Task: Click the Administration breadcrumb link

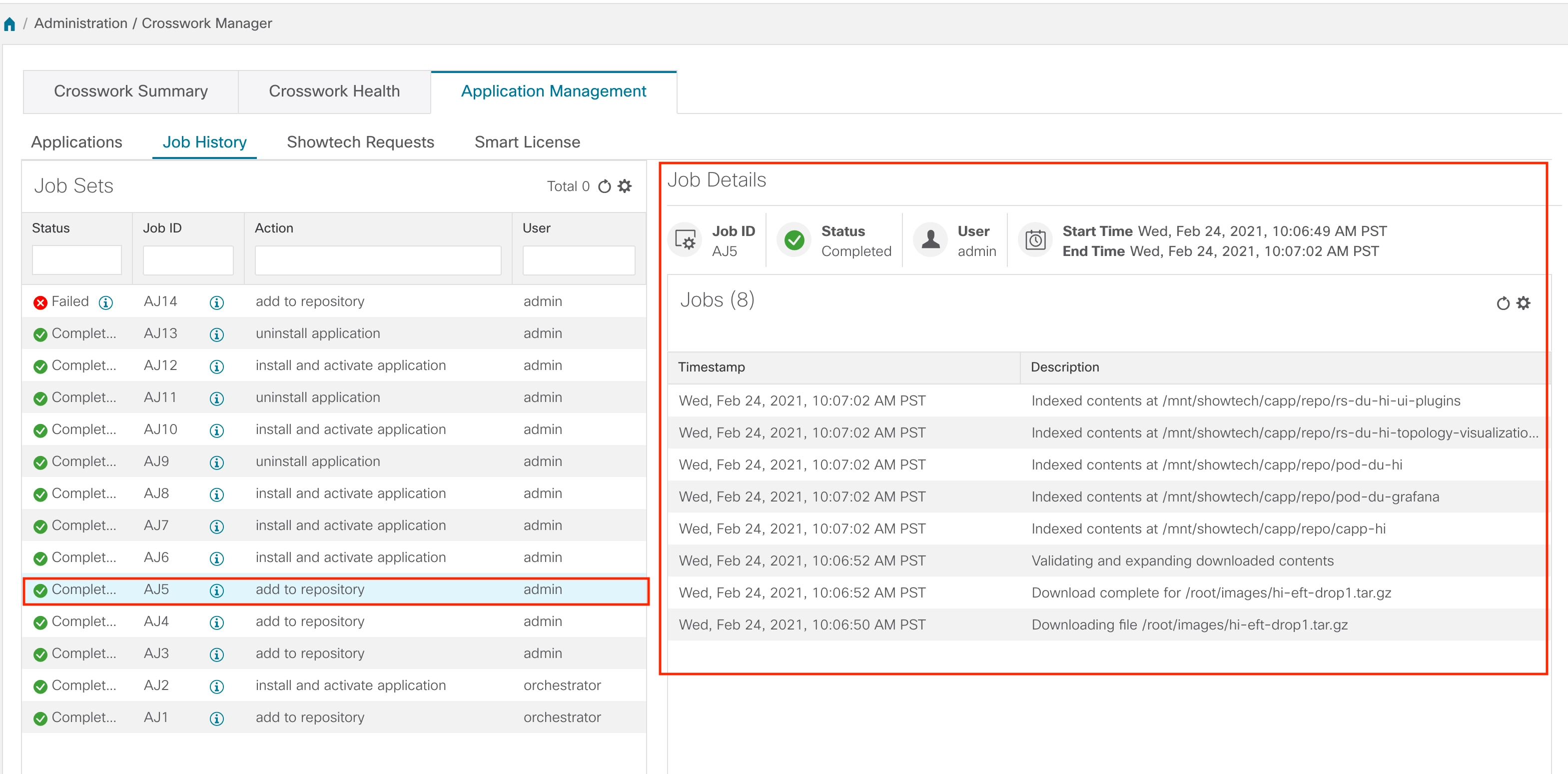Action: (81, 23)
